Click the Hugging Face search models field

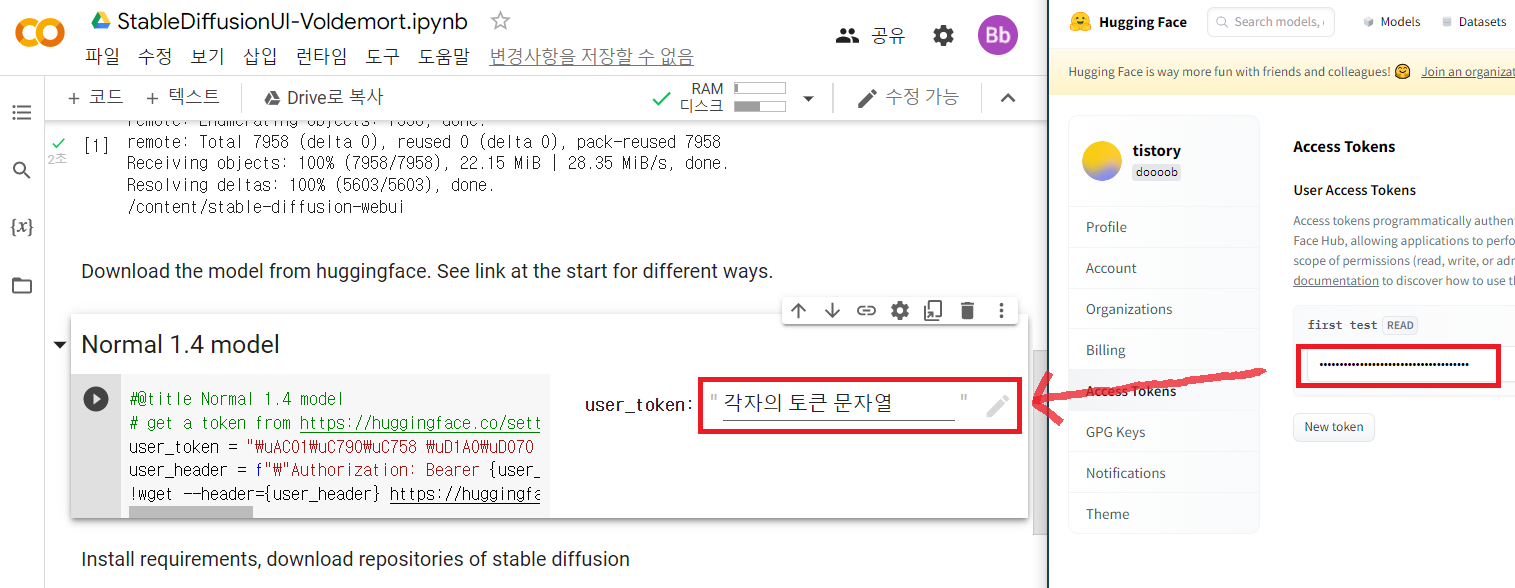1270,21
